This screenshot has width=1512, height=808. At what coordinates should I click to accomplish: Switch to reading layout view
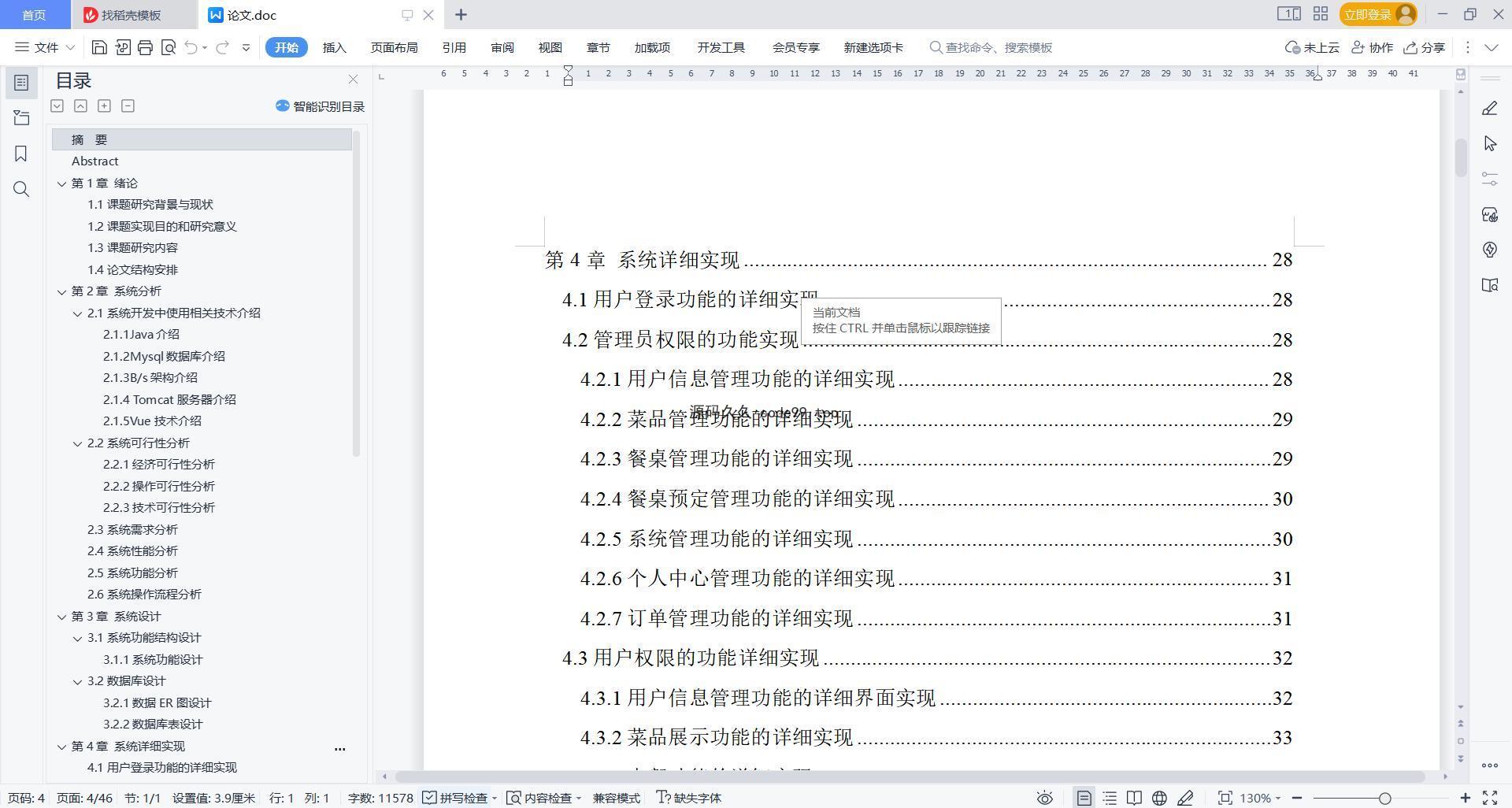click(x=1134, y=798)
